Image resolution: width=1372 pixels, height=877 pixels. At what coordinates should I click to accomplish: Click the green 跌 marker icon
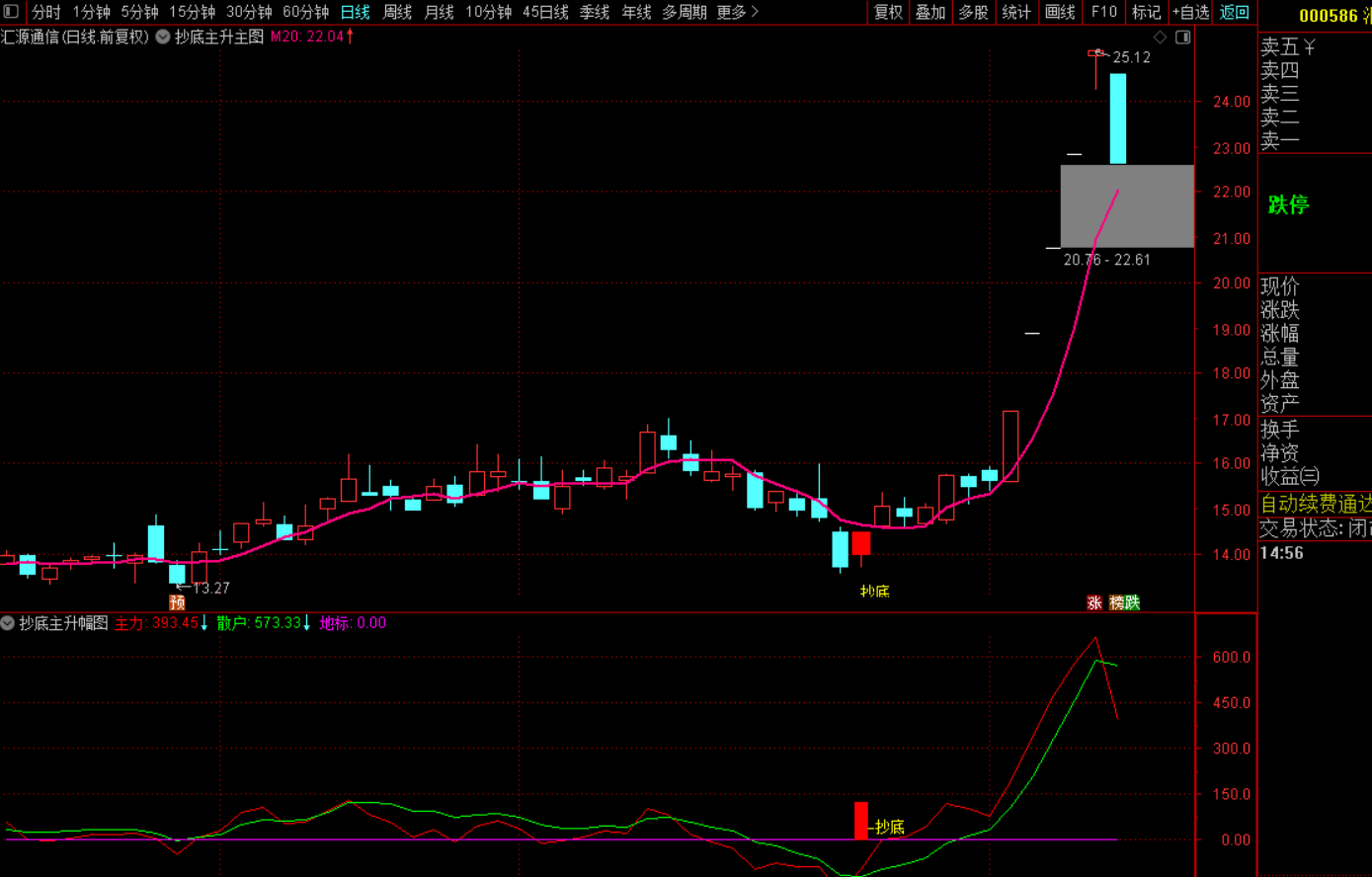pyautogui.click(x=1132, y=602)
